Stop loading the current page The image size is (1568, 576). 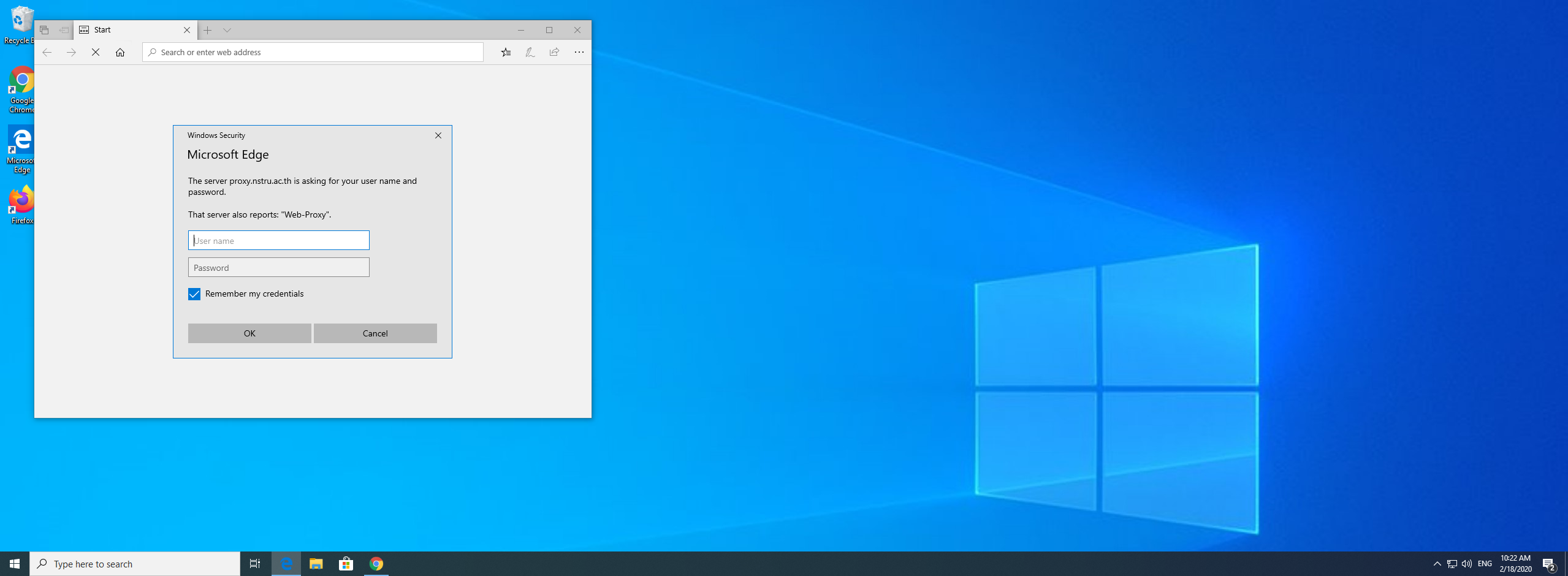click(x=96, y=52)
